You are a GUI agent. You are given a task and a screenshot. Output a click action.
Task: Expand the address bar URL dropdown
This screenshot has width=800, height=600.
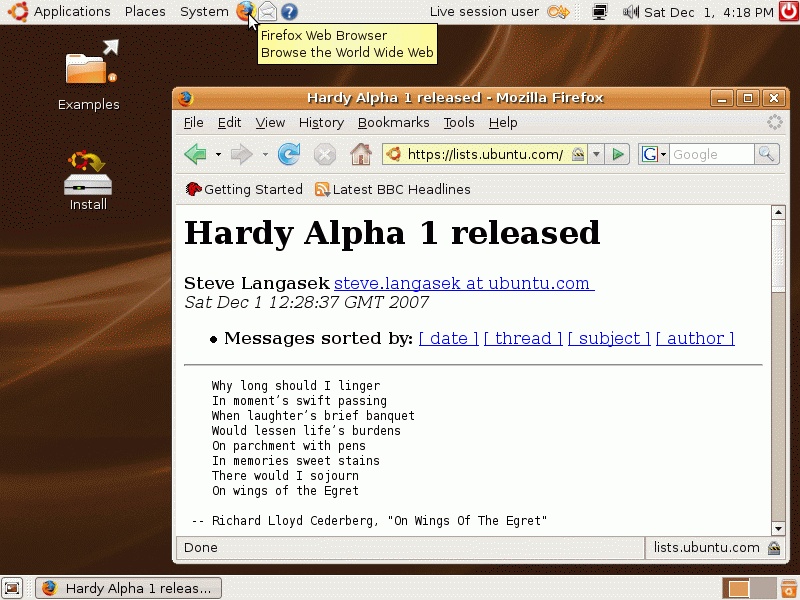(x=596, y=154)
